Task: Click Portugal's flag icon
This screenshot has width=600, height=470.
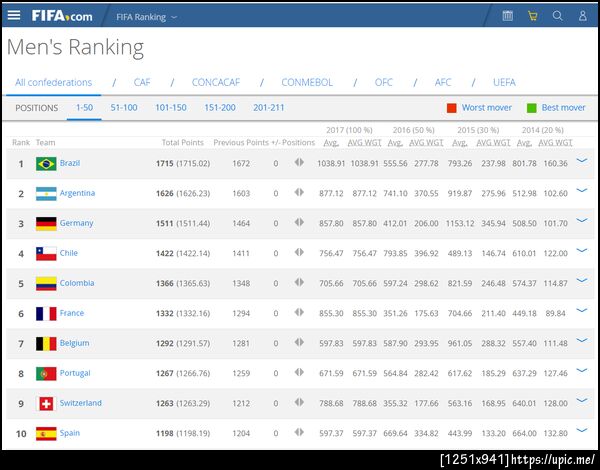Action: pos(46,374)
